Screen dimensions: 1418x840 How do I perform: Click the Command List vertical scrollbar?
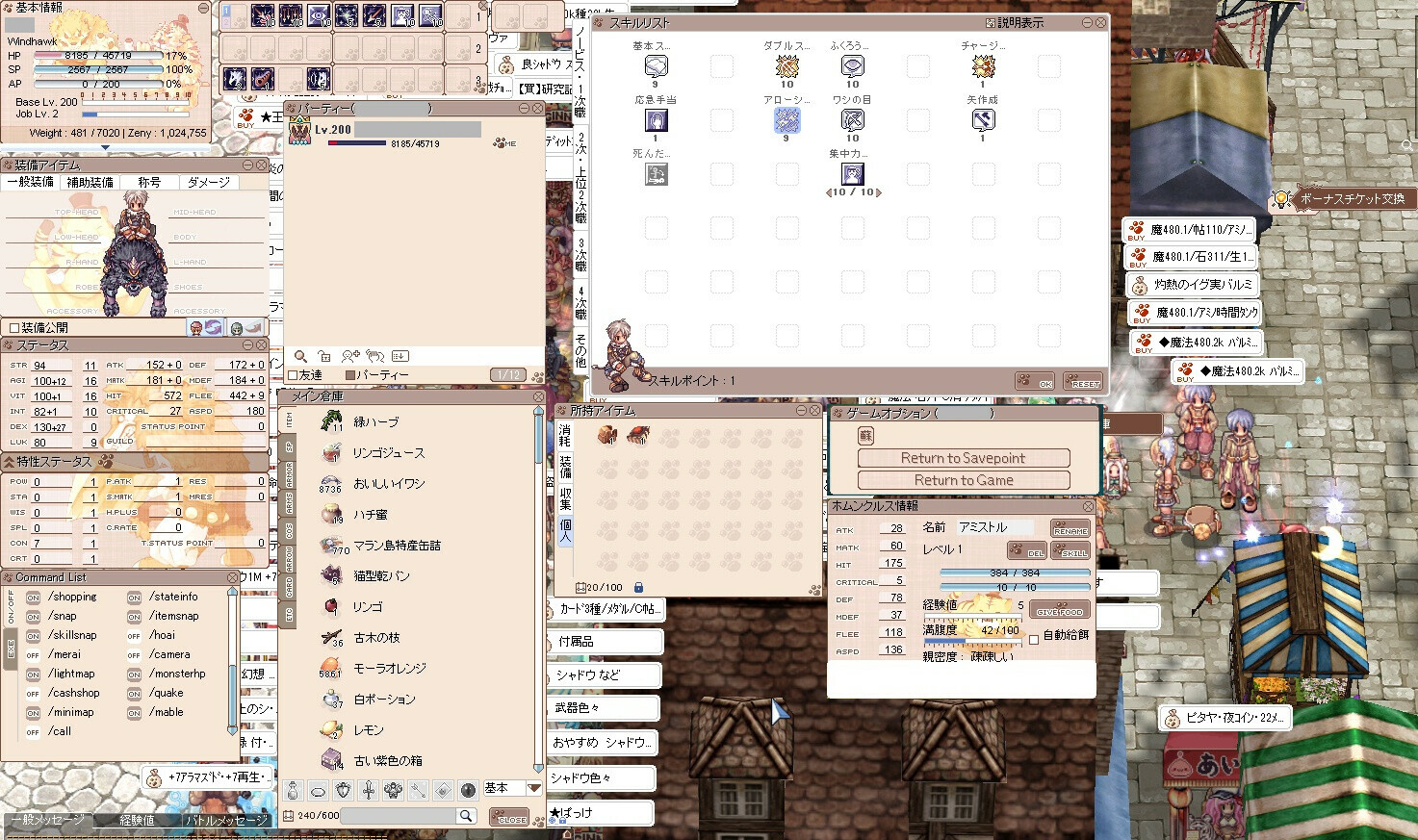(x=232, y=661)
